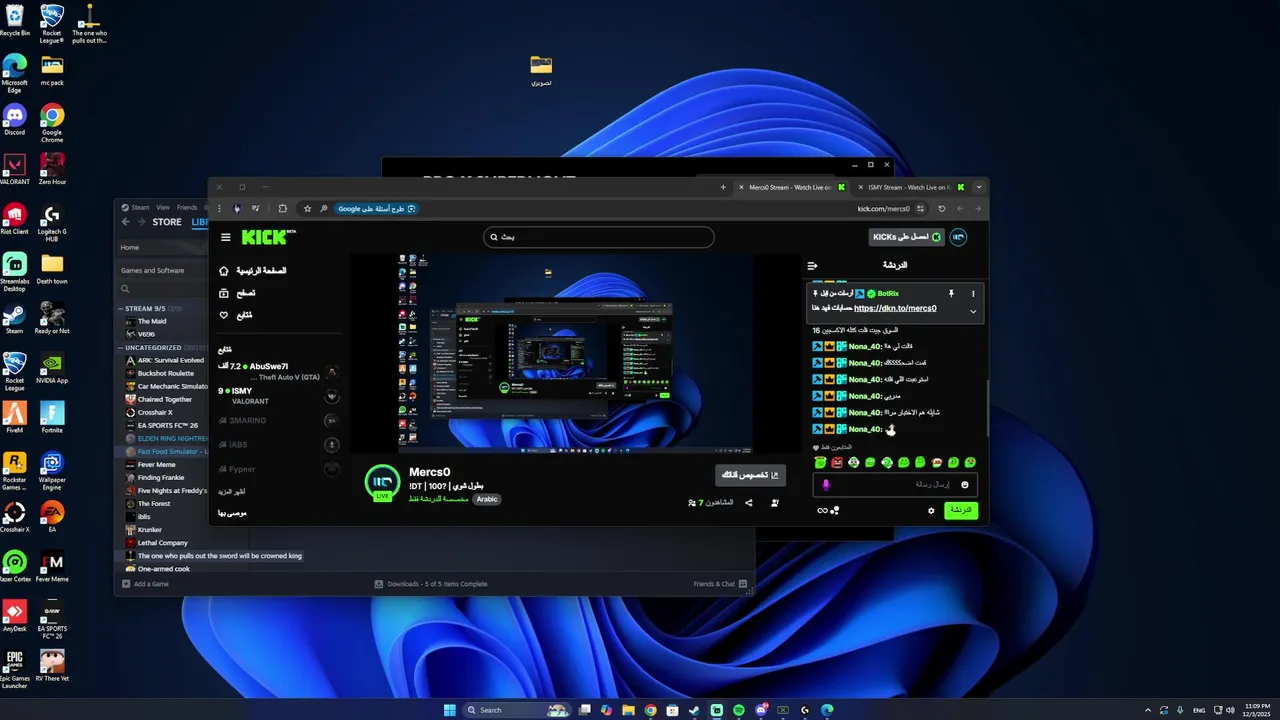The height and width of the screenshot is (720, 1280).
Task: Click the pin icon on BotRix message
Action: tap(951, 293)
